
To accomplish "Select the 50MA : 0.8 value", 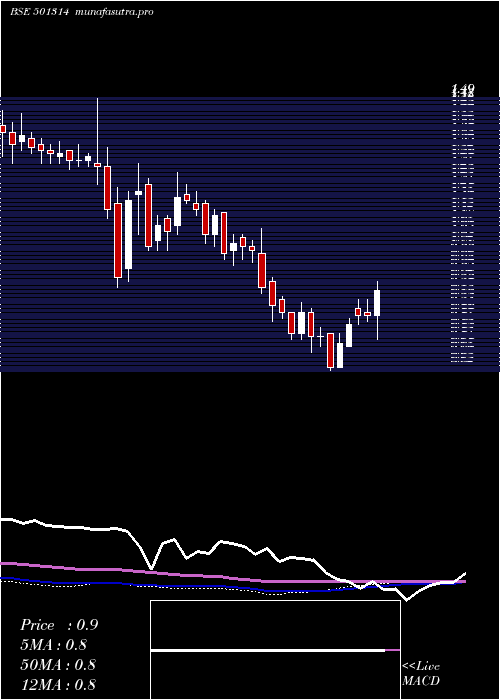I will pyautogui.click(x=58, y=664).
